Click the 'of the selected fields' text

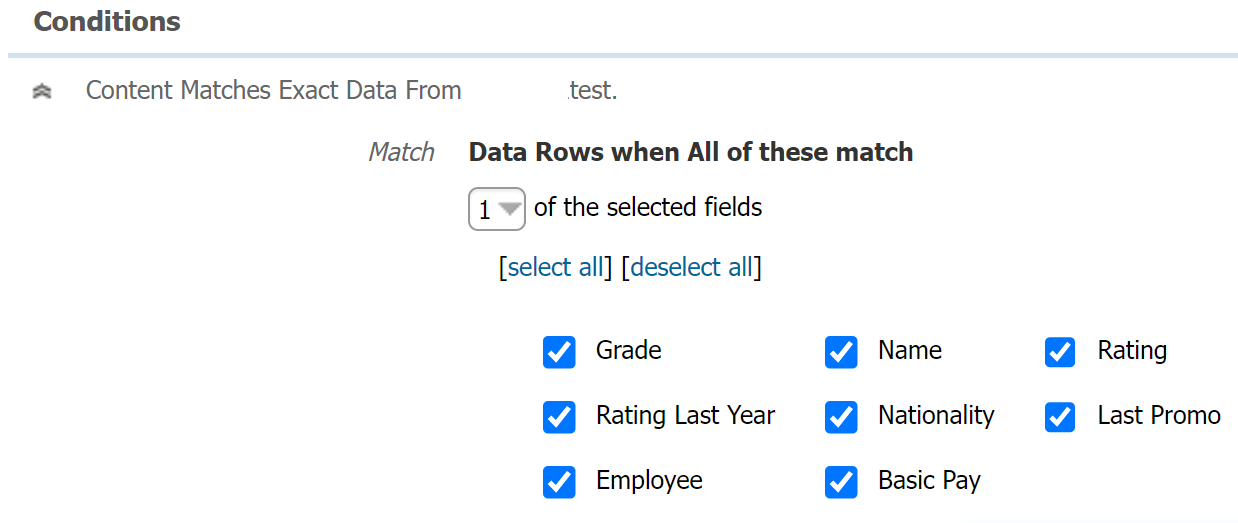[648, 208]
